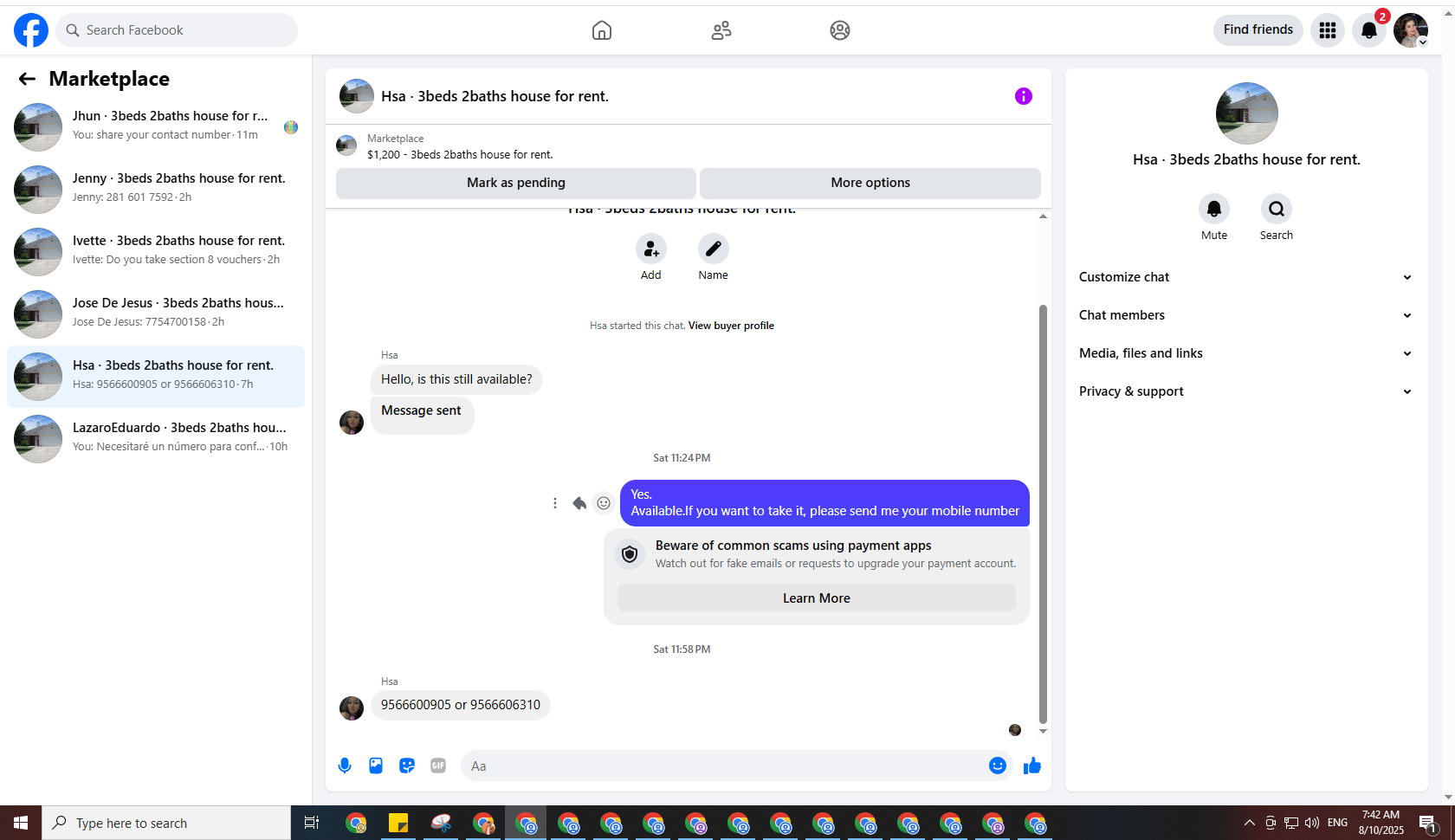1455x840 pixels.
Task: Click the Add people icon in chat
Action: coord(651,249)
